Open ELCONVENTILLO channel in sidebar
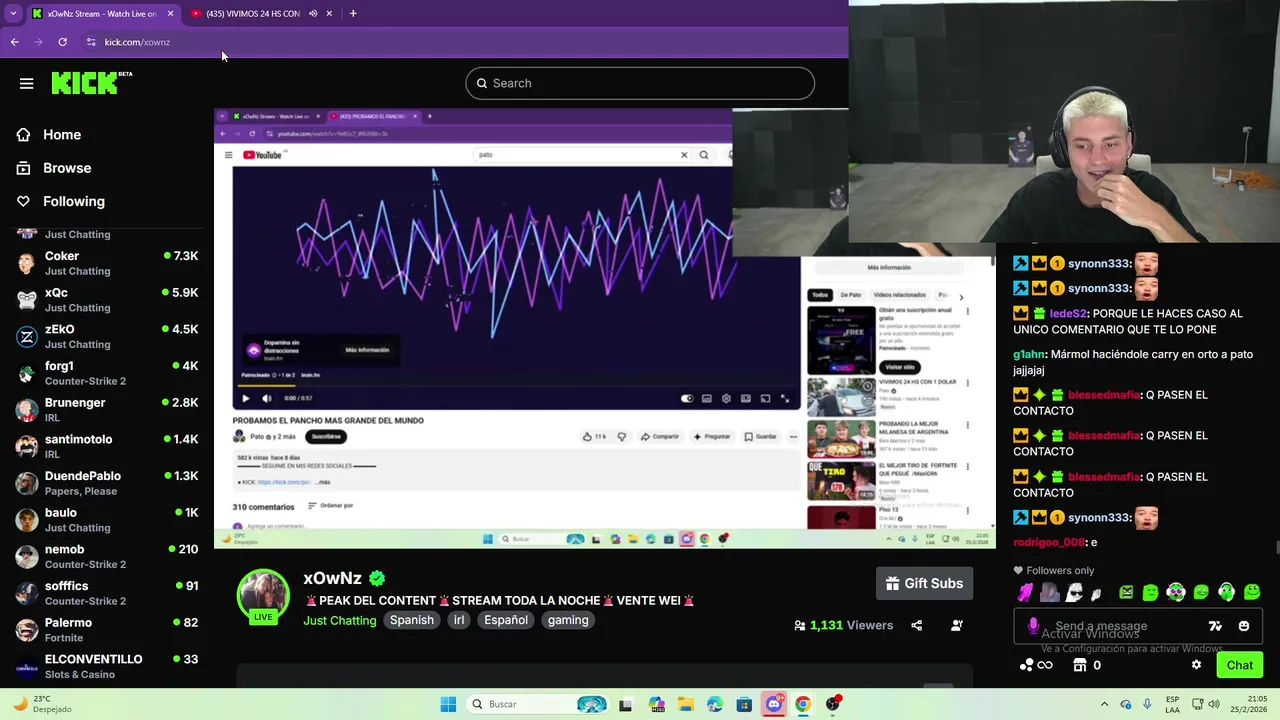1280x720 pixels. pos(107,666)
